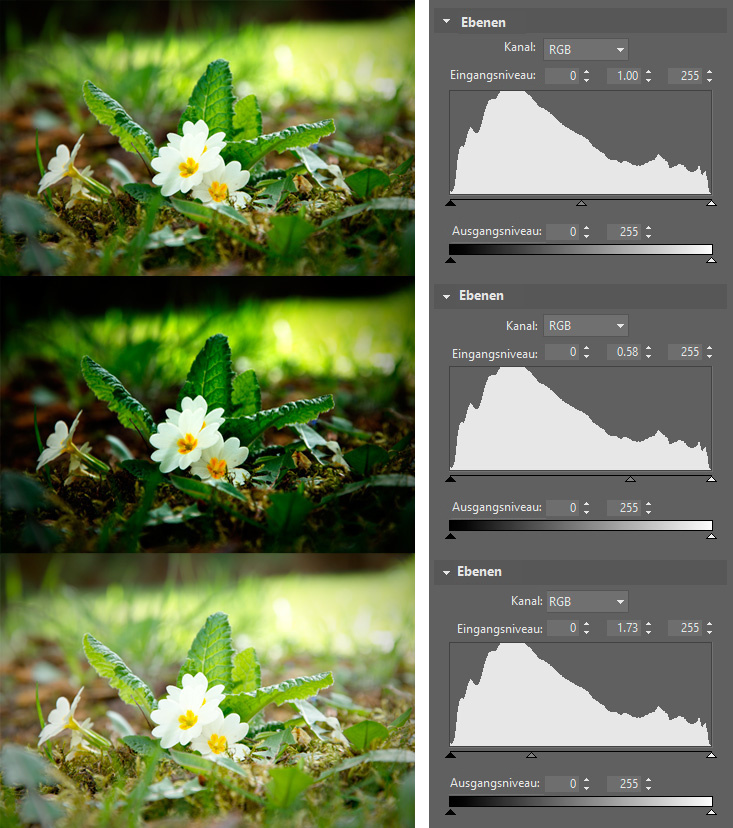Click the stepper arrows next to gamma 1.00
The image size is (733, 828).
click(649, 76)
